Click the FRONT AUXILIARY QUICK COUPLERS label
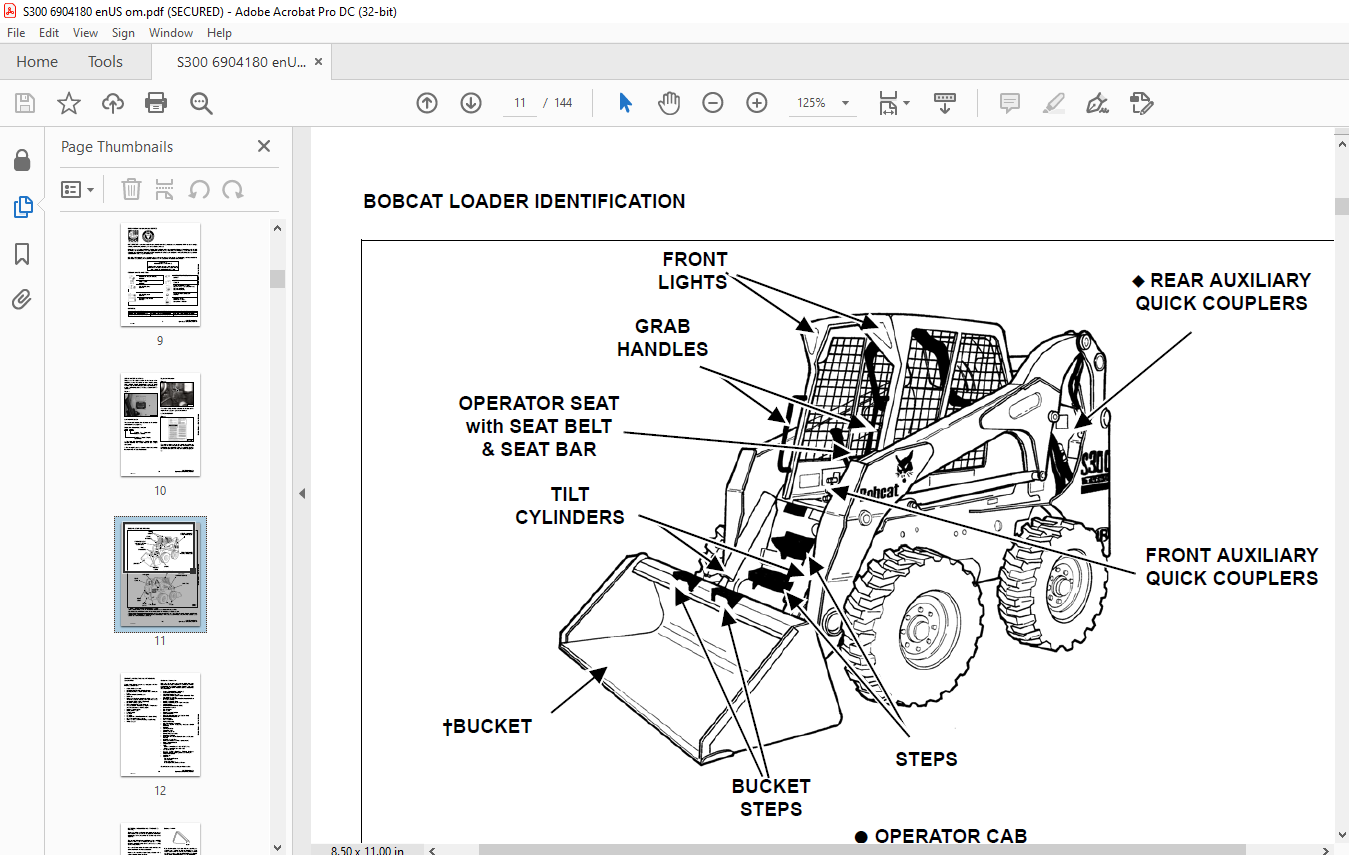The height and width of the screenshot is (855, 1349). 1232,566
